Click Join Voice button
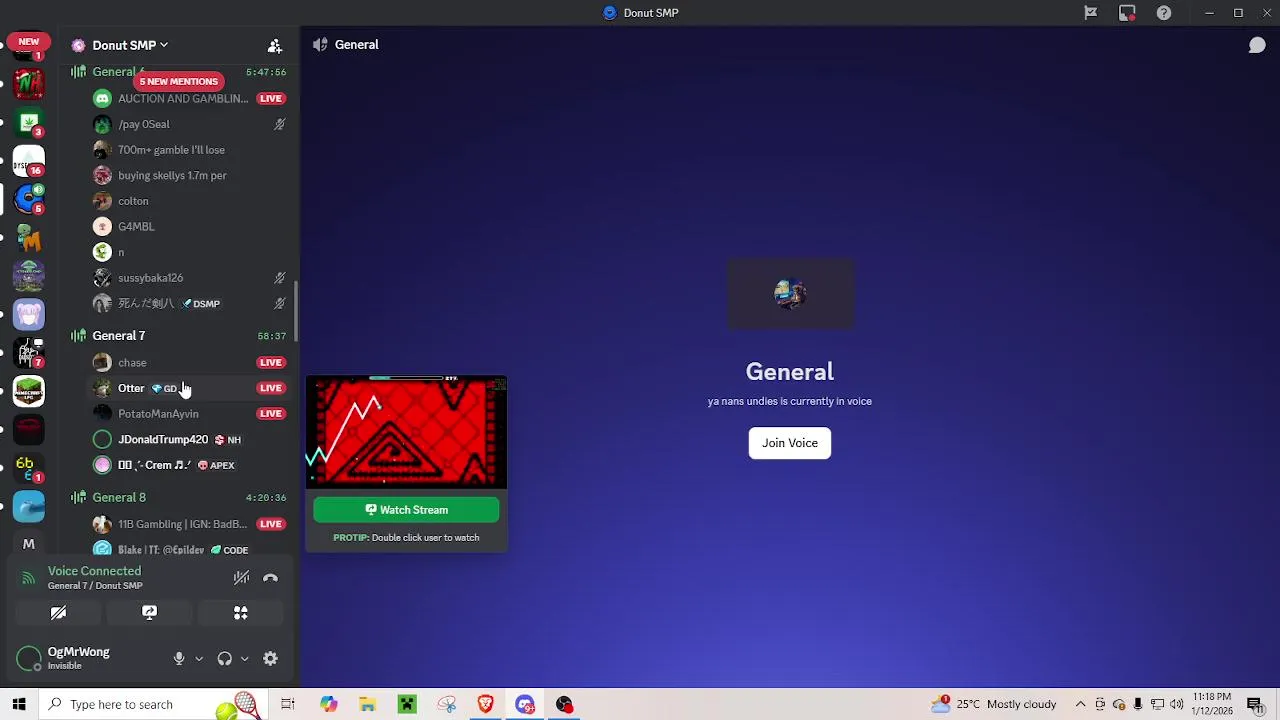This screenshot has height=720, width=1280. 790,443
